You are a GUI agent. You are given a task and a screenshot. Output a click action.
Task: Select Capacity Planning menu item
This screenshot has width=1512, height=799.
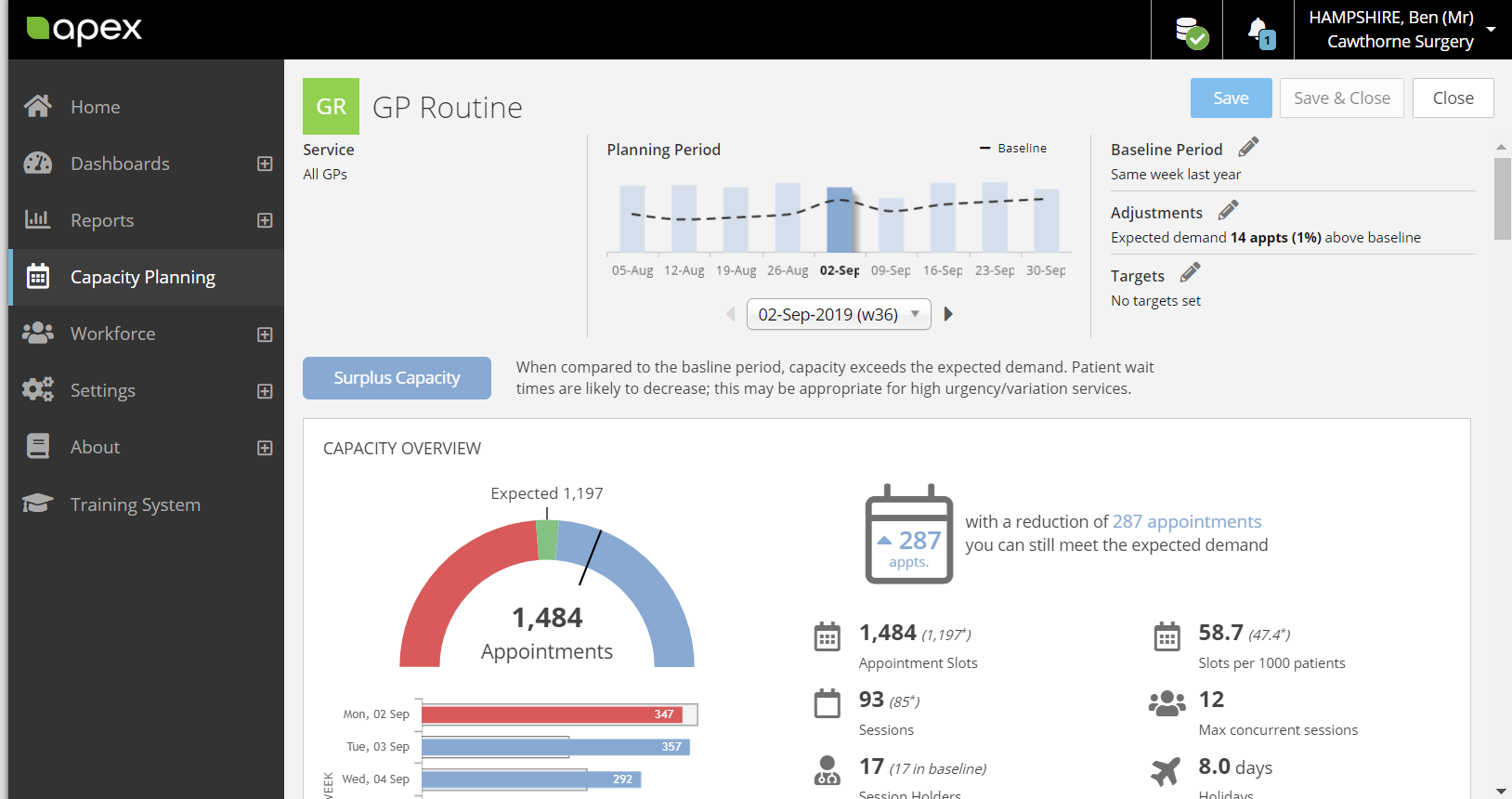tap(146, 277)
